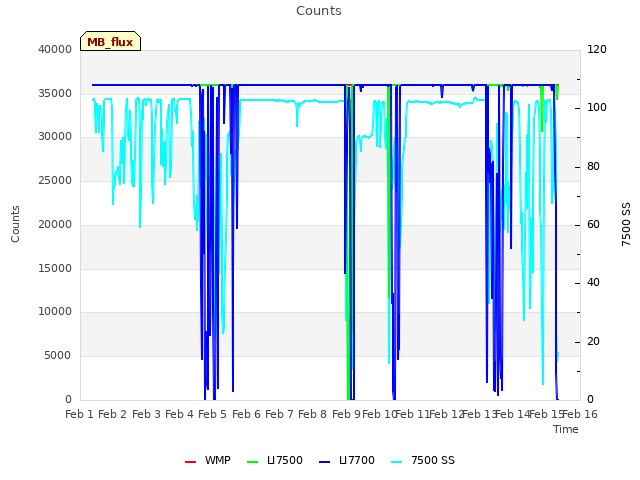Click the Feb 8 x-axis tick label
Viewport: 640px width, 480px height.
pos(312,414)
